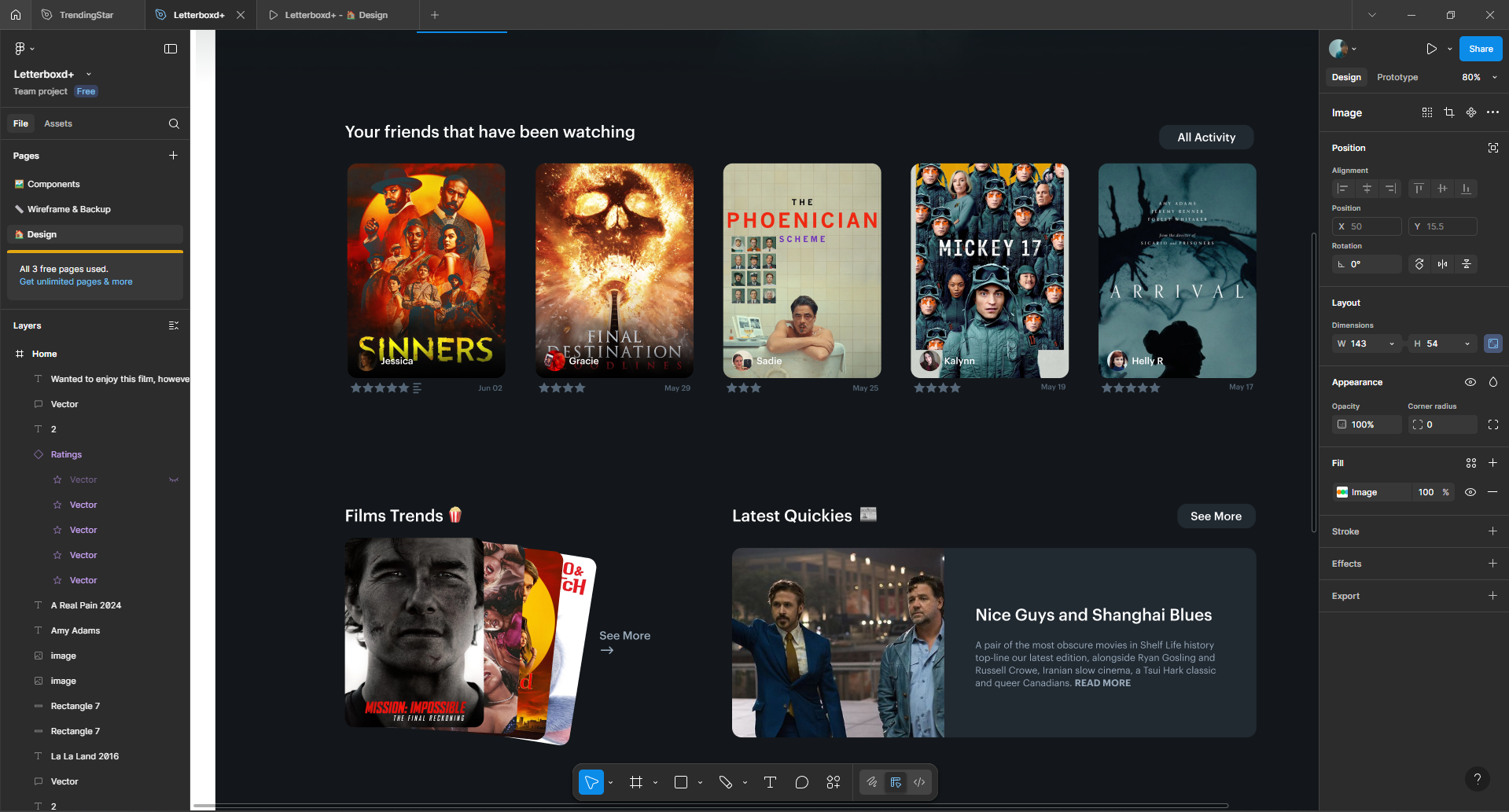Click align horizontal centers icon

point(1367,189)
